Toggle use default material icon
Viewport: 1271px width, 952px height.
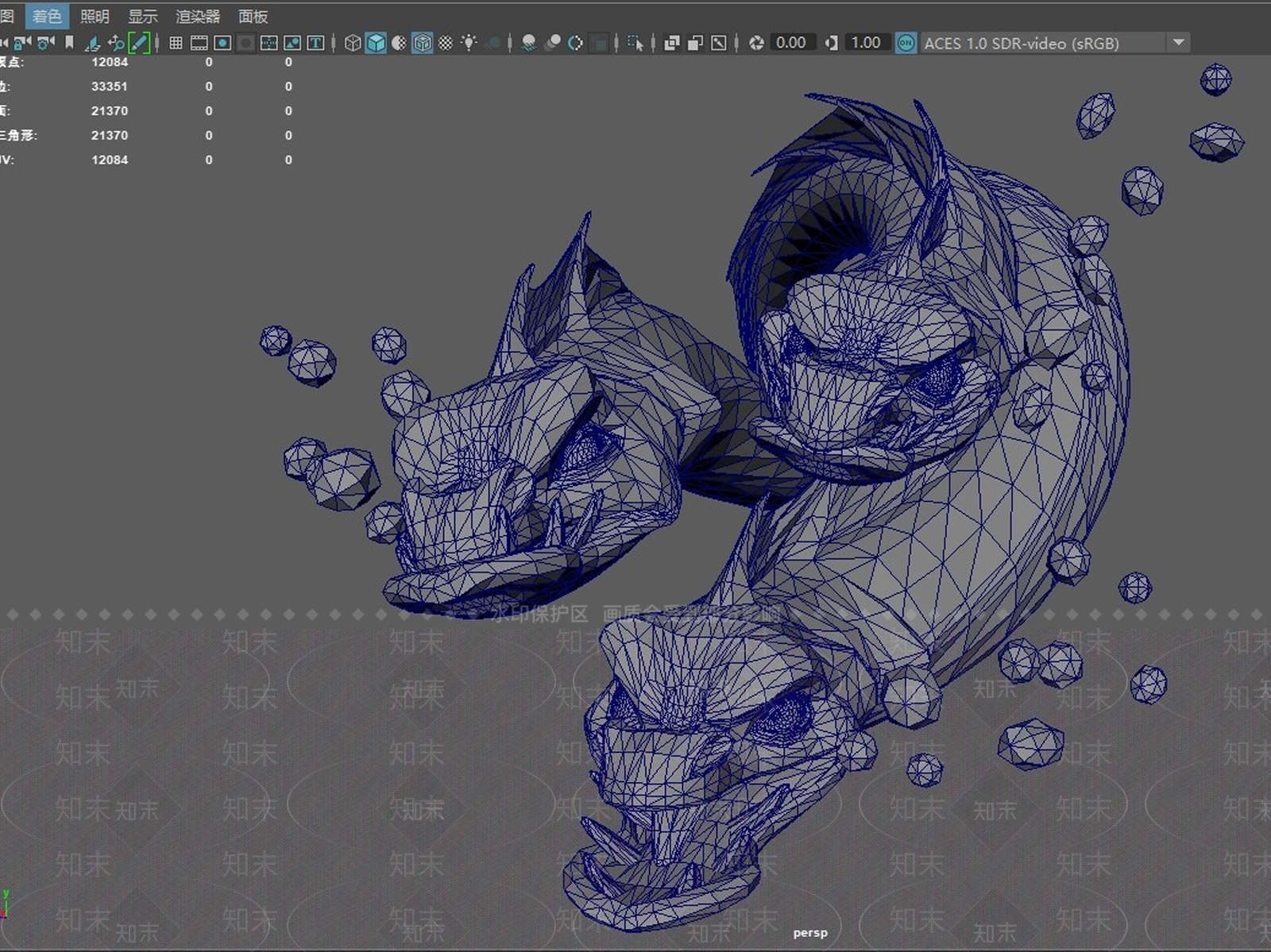399,43
